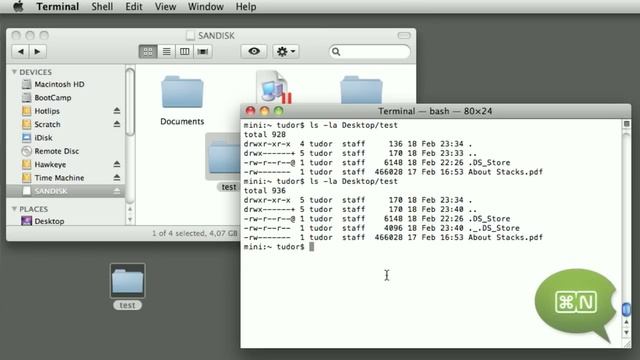The height and width of the screenshot is (360, 640).
Task: Select the computer file icon in SANDISK
Action: click(273, 87)
